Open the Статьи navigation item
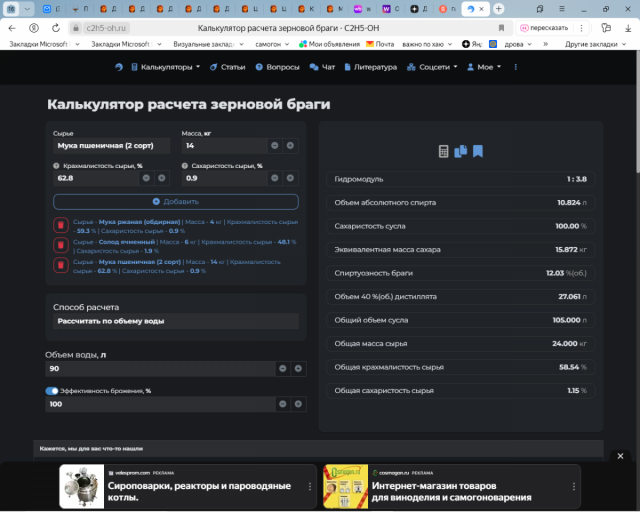Viewport: 640px width, 512px height. (x=228, y=67)
